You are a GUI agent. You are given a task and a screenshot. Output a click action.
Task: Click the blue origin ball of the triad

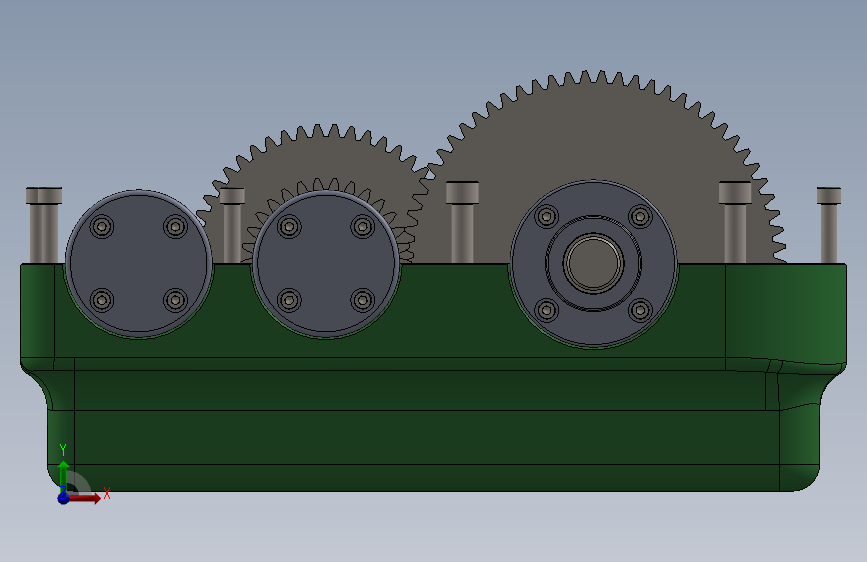(x=64, y=498)
